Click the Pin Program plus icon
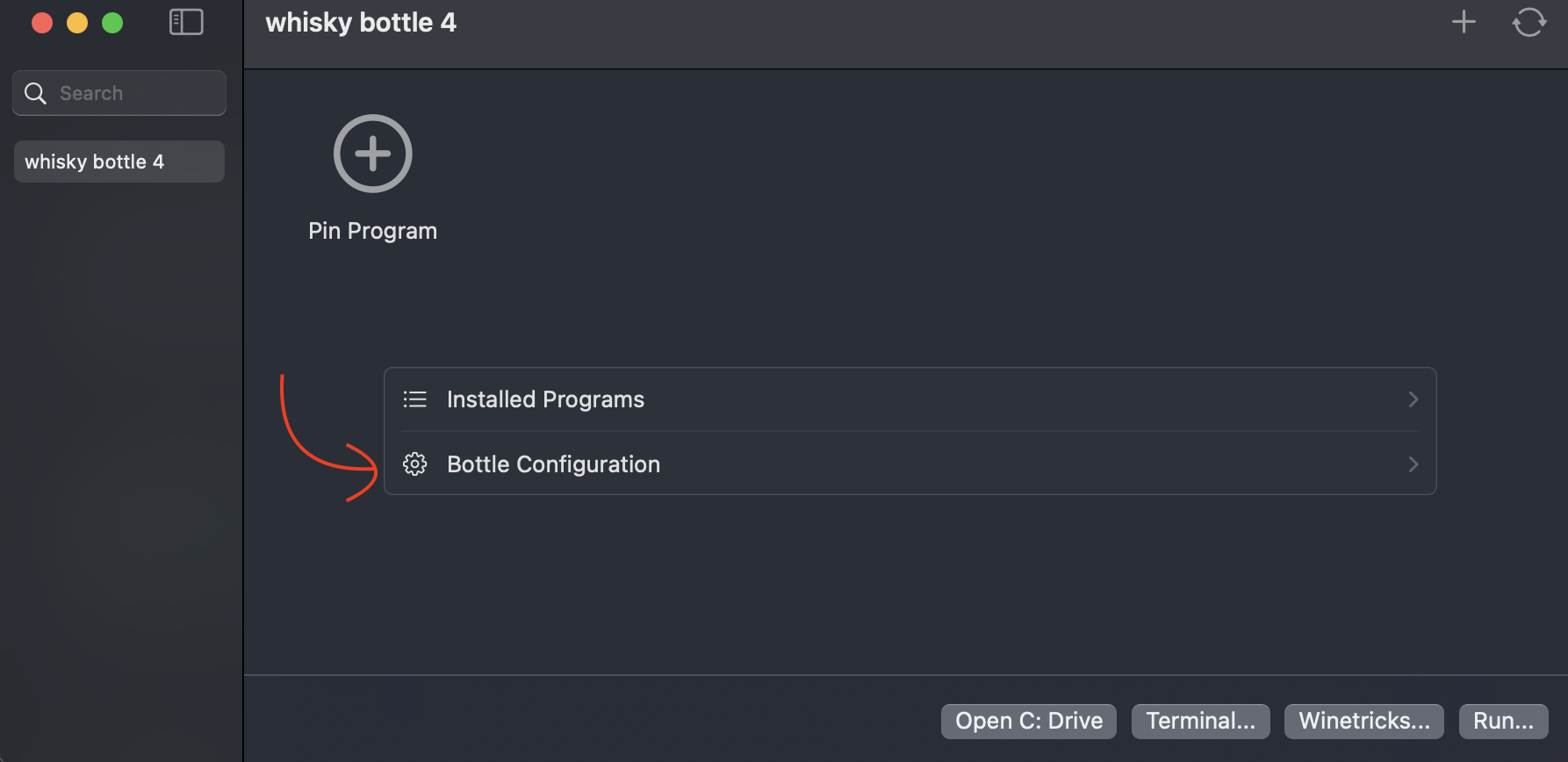1568x762 pixels. coord(373,154)
